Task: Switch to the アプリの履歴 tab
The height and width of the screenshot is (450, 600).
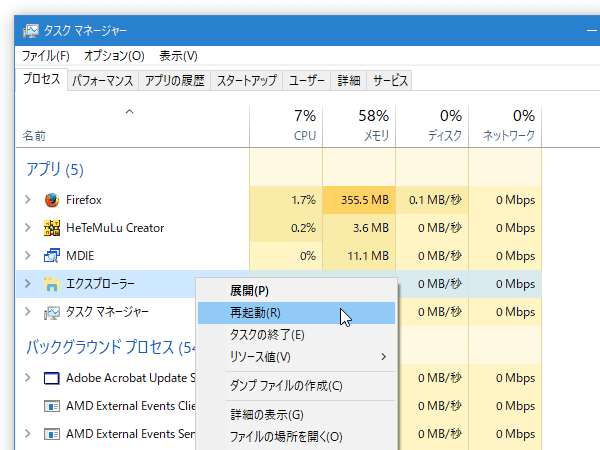Action: [174, 80]
